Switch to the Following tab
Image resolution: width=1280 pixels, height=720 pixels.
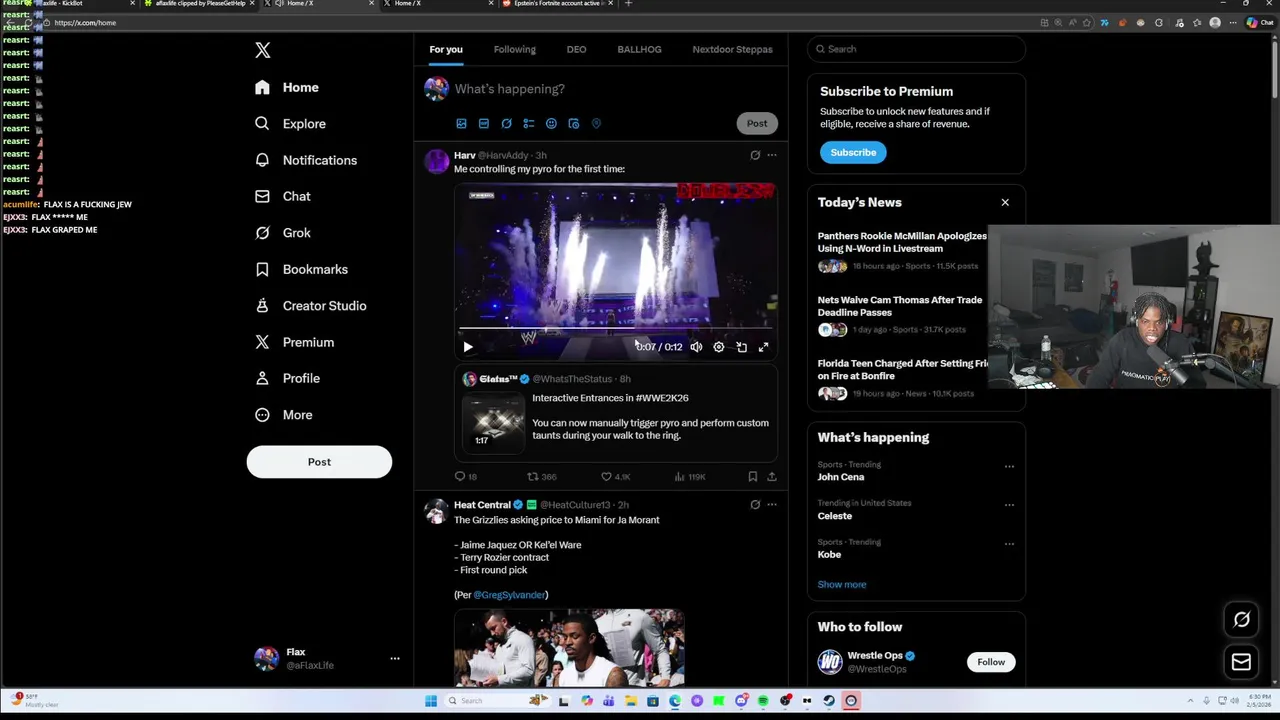[514, 49]
